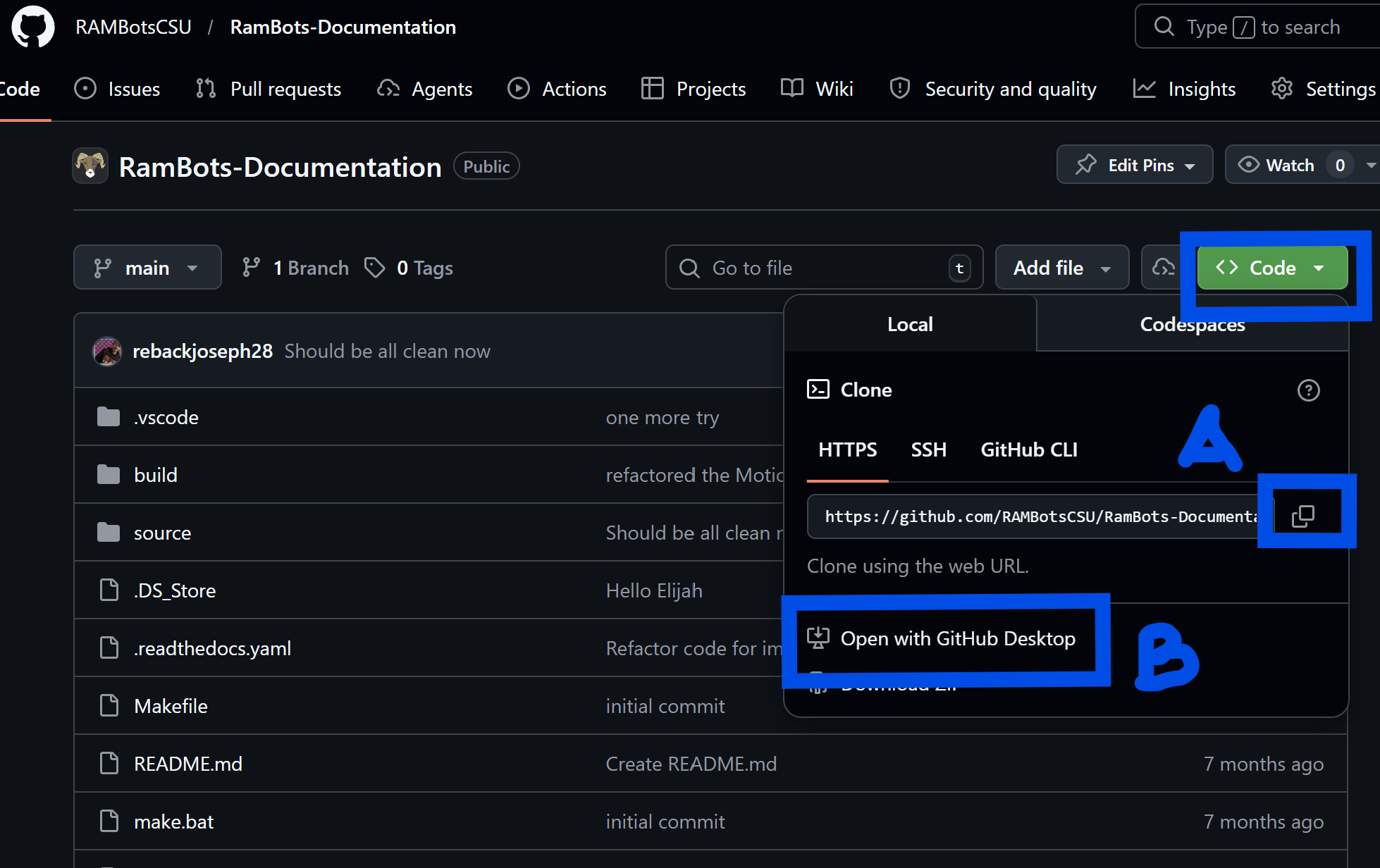Click Open with GitHub Desktop

[x=942, y=638]
